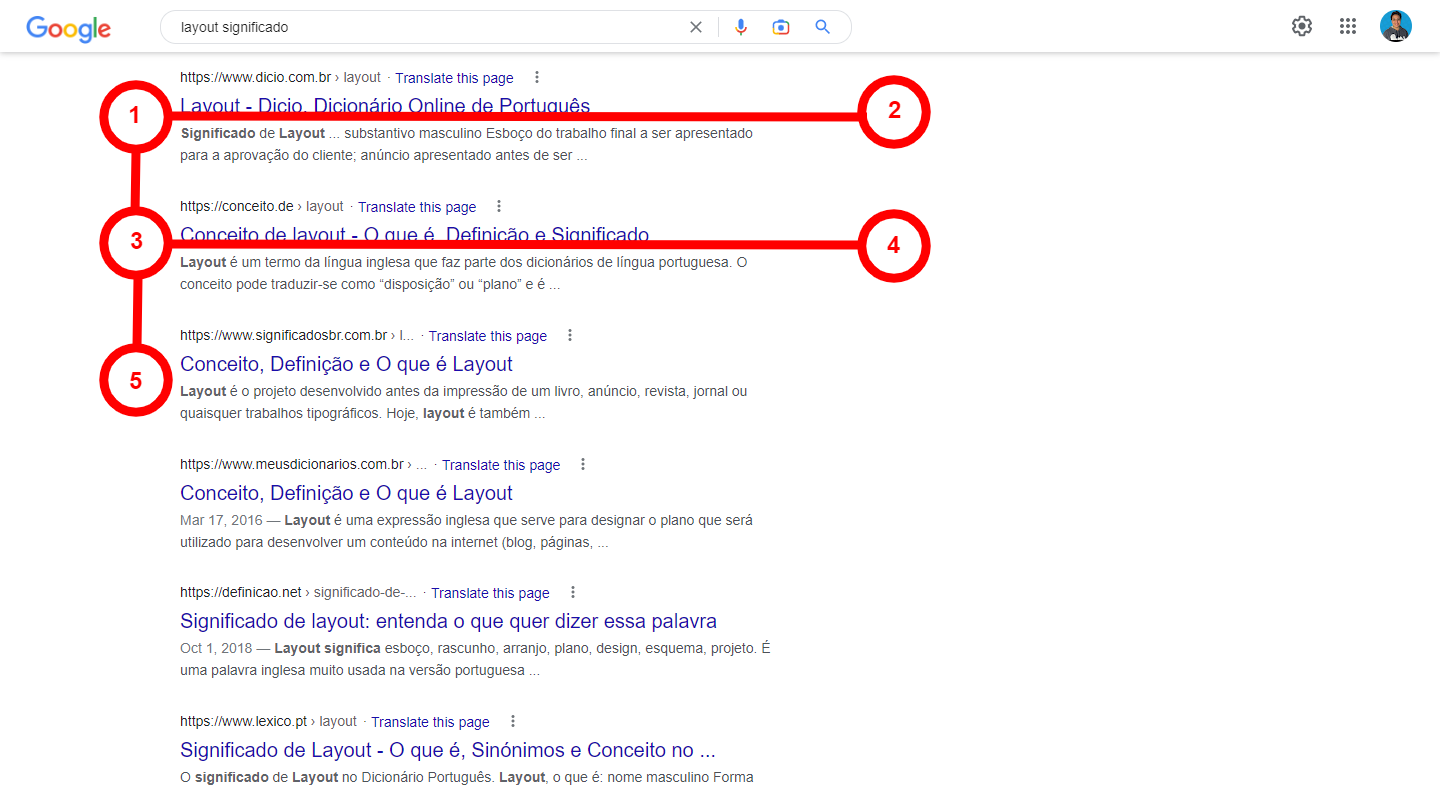Open more options for the meusdicionarios.com.br result
This screenshot has height=789, width=1440.
[583, 464]
